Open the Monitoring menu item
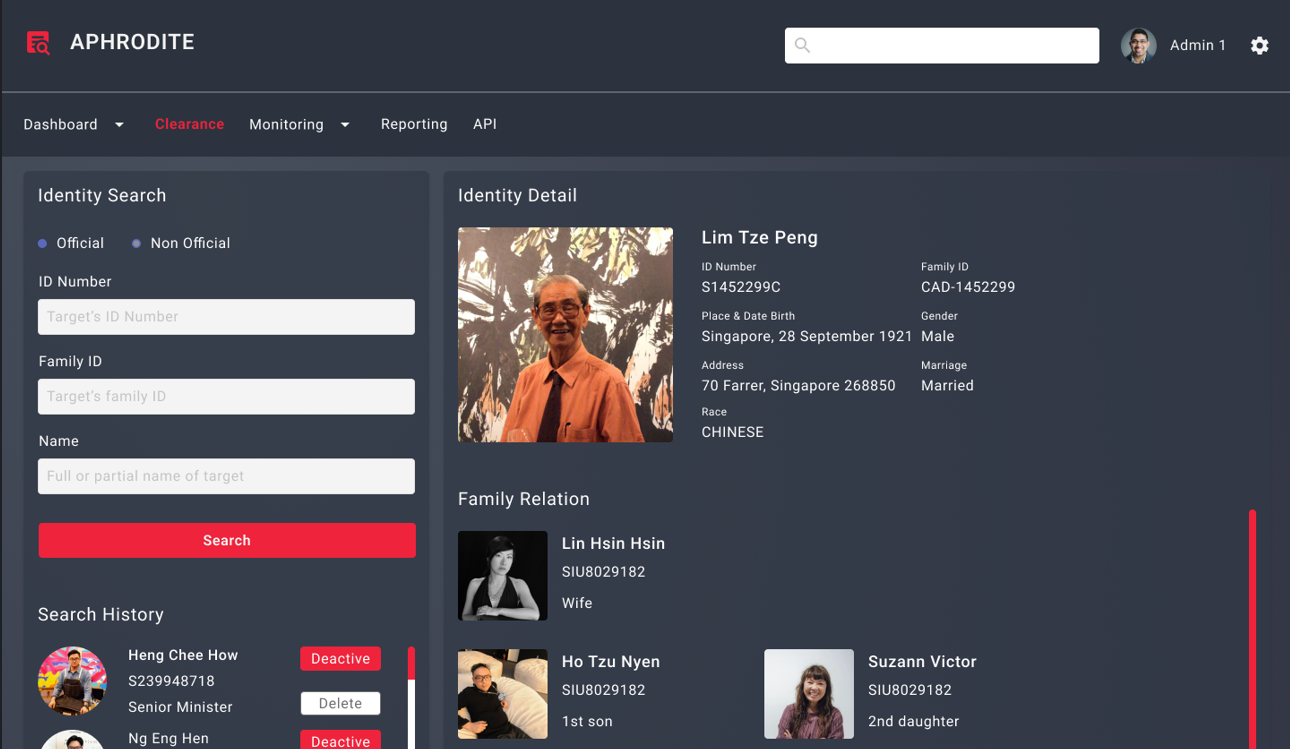This screenshot has height=749, width=1290. coord(286,125)
